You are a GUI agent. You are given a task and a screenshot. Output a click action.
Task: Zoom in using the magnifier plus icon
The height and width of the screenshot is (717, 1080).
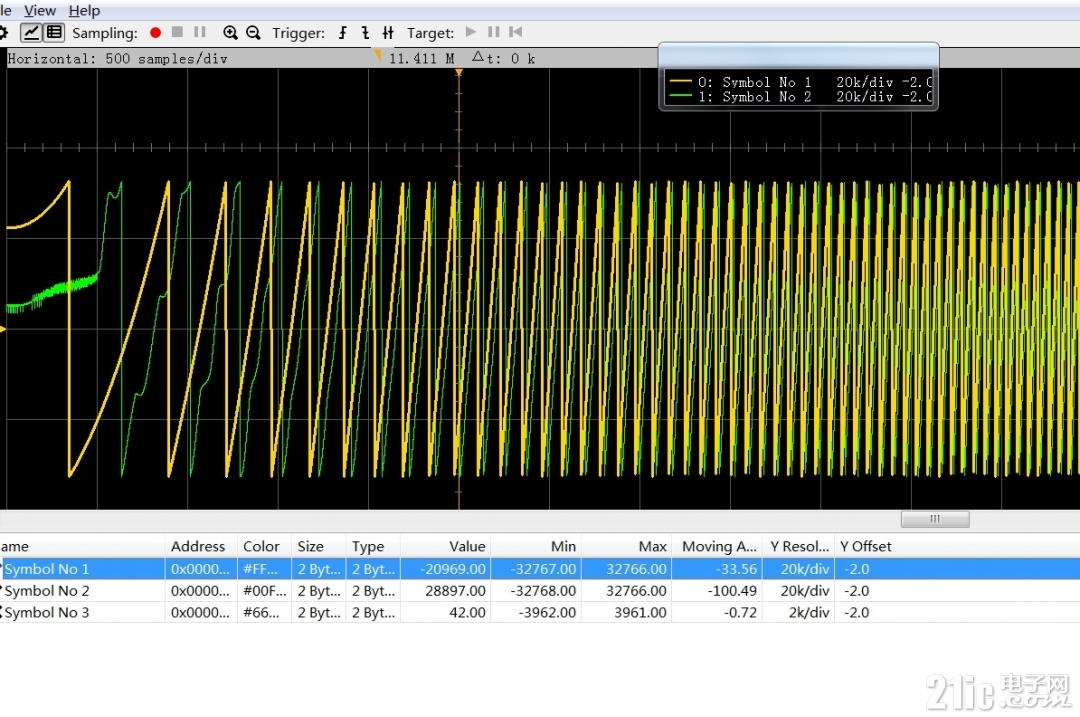[230, 32]
